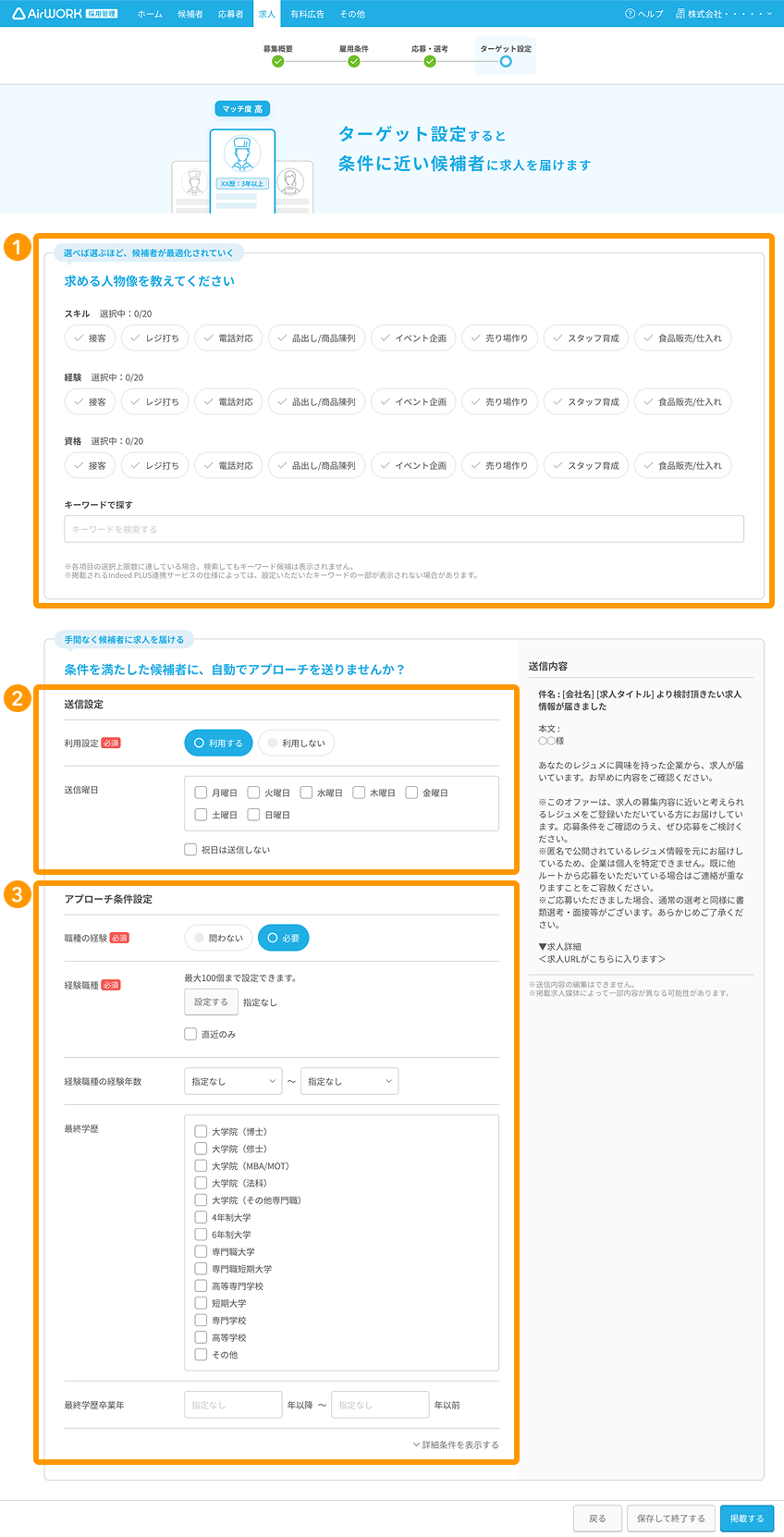Open the 有料広告 menu
Image resolution: width=784 pixels, height=1537 pixels.
point(307,14)
